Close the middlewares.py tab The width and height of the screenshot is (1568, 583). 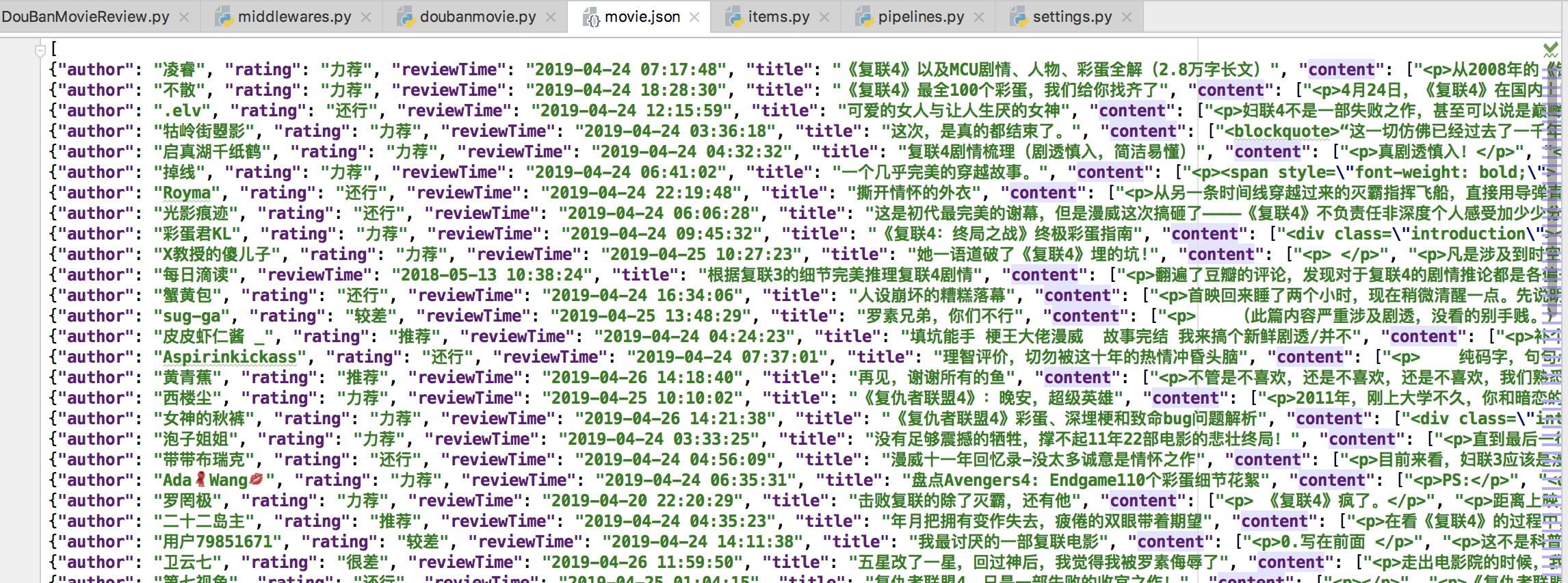366,17
